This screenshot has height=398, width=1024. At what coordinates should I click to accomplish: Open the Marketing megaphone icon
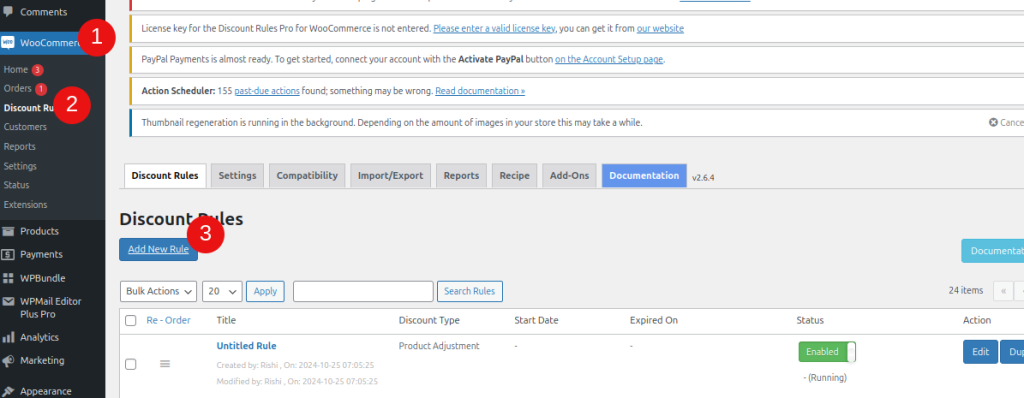(x=8, y=360)
